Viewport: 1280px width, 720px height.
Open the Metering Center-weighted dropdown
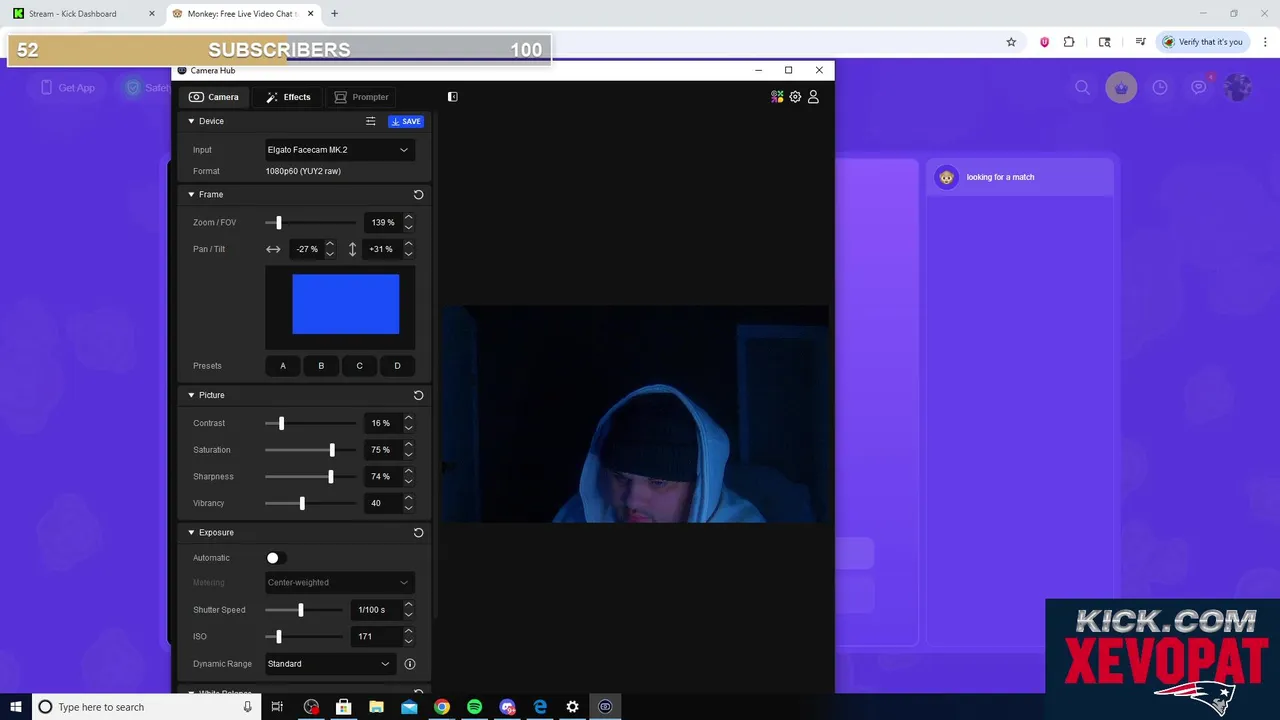(x=338, y=583)
